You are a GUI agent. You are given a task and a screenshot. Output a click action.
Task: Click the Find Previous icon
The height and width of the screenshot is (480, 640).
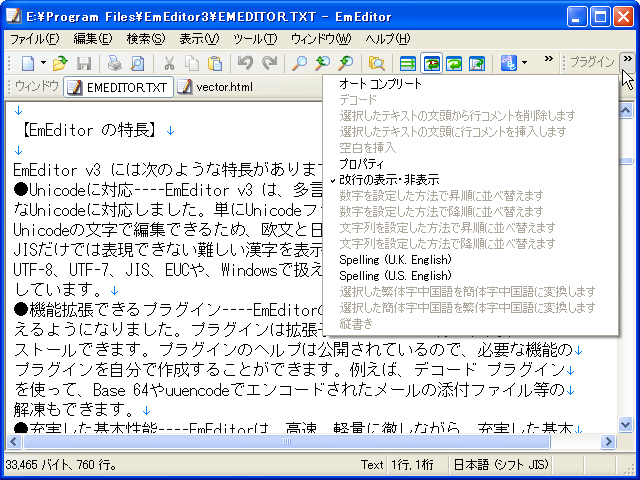click(323, 63)
